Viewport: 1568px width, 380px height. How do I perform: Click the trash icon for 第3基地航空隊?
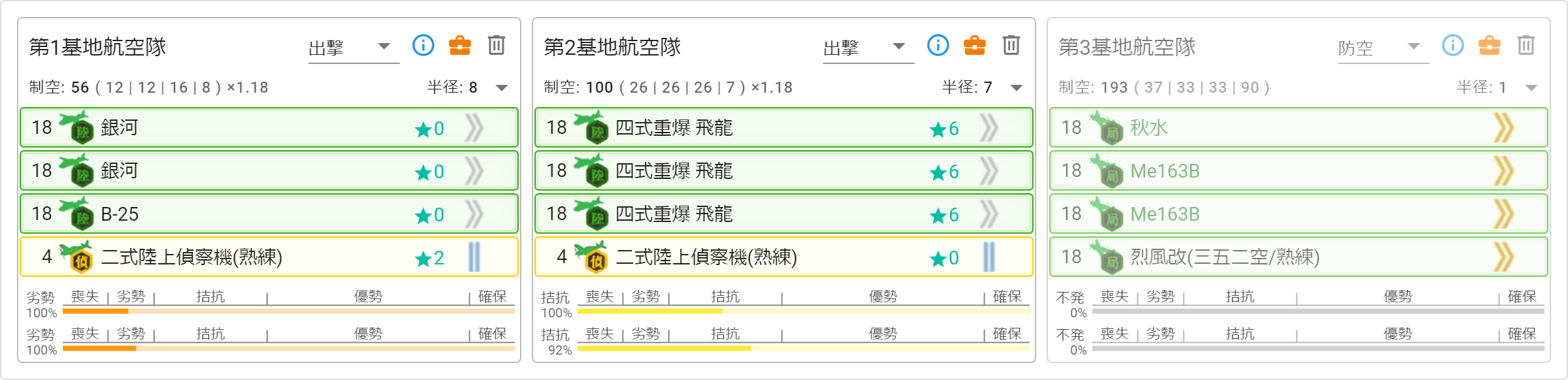click(x=1526, y=46)
